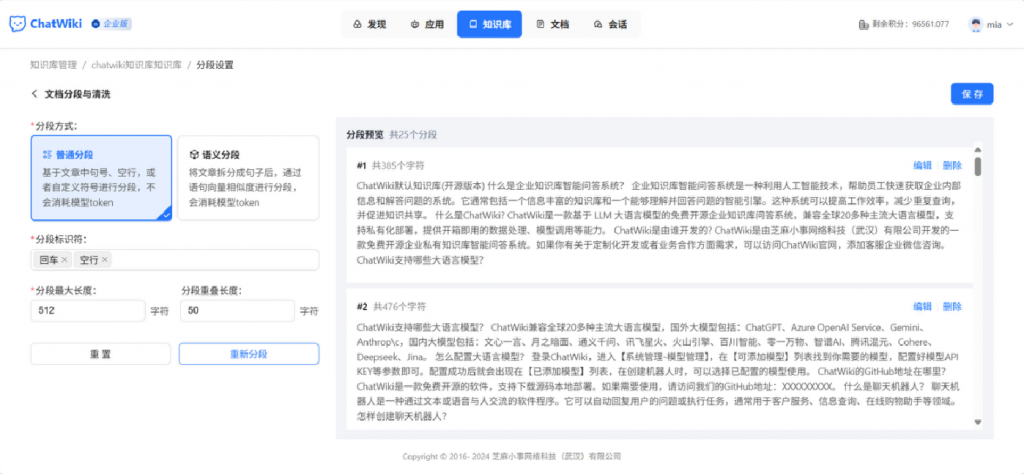Image resolution: width=1024 pixels, height=474 pixels.
Task: Click the 剩余积分 points icon
Action: [x=863, y=25]
